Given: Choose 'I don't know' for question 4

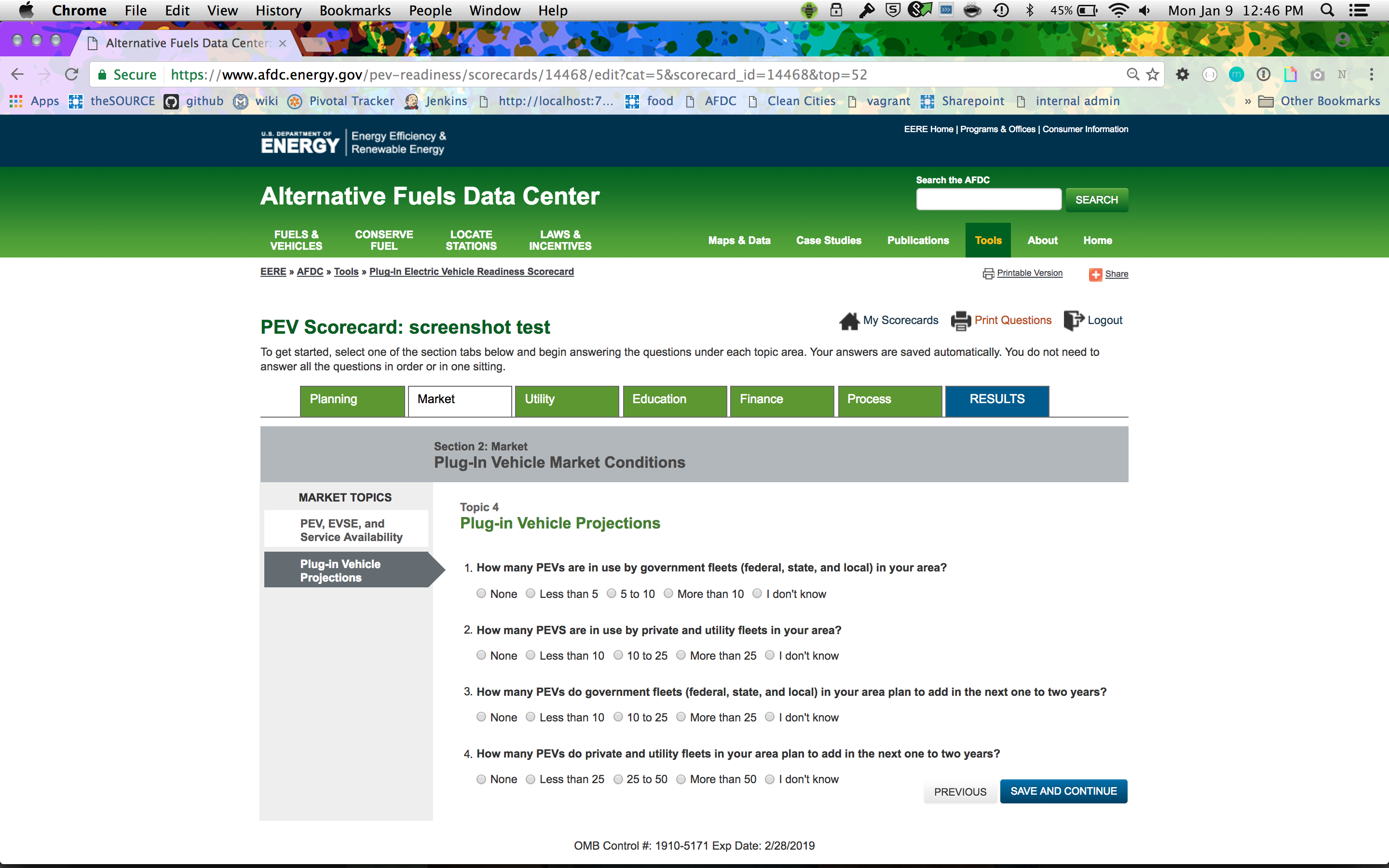Looking at the screenshot, I should [x=770, y=779].
